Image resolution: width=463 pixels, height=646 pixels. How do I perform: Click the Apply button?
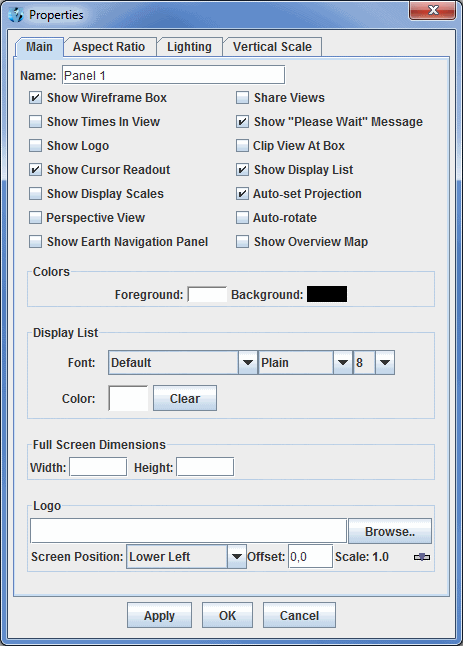(x=159, y=616)
